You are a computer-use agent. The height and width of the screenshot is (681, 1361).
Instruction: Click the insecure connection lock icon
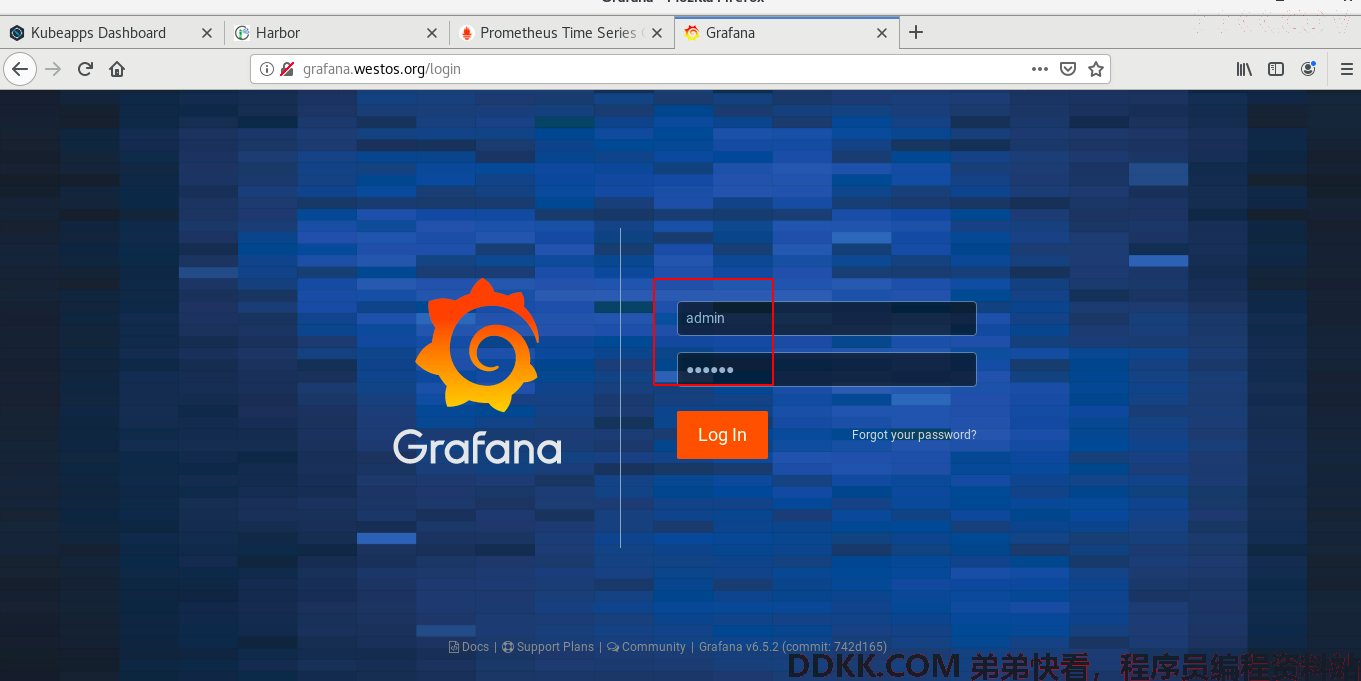(287, 69)
